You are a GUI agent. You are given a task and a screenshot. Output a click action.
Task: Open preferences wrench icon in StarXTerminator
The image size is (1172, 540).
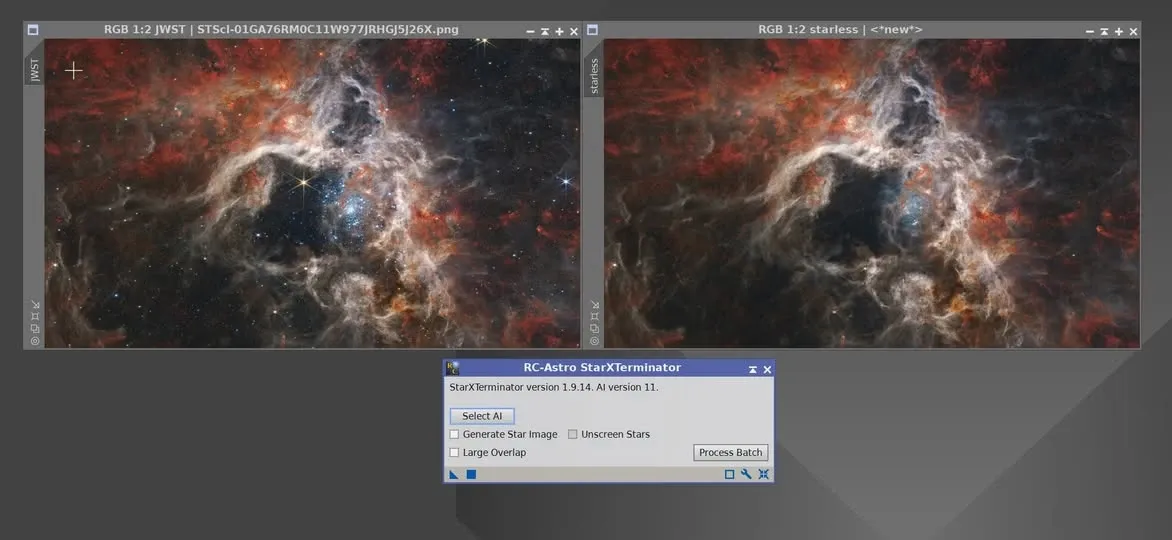coord(746,474)
